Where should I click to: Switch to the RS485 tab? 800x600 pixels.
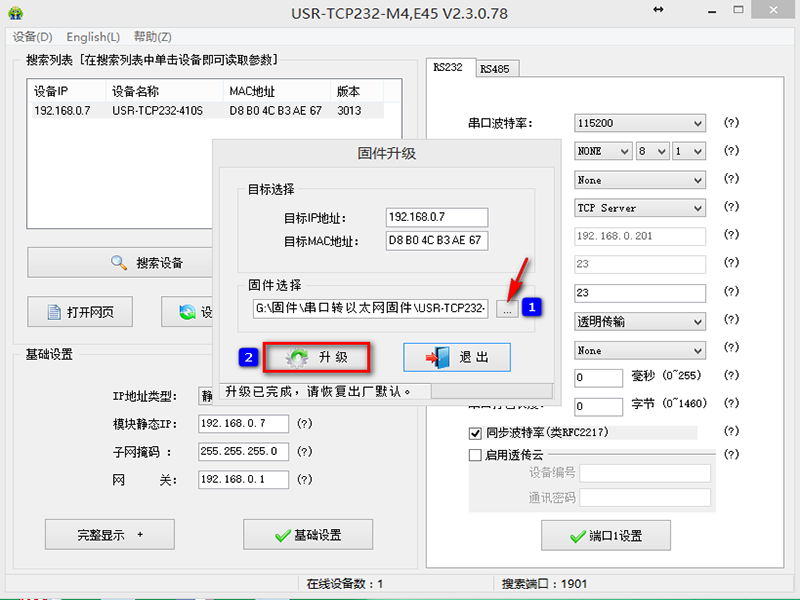[x=495, y=69]
